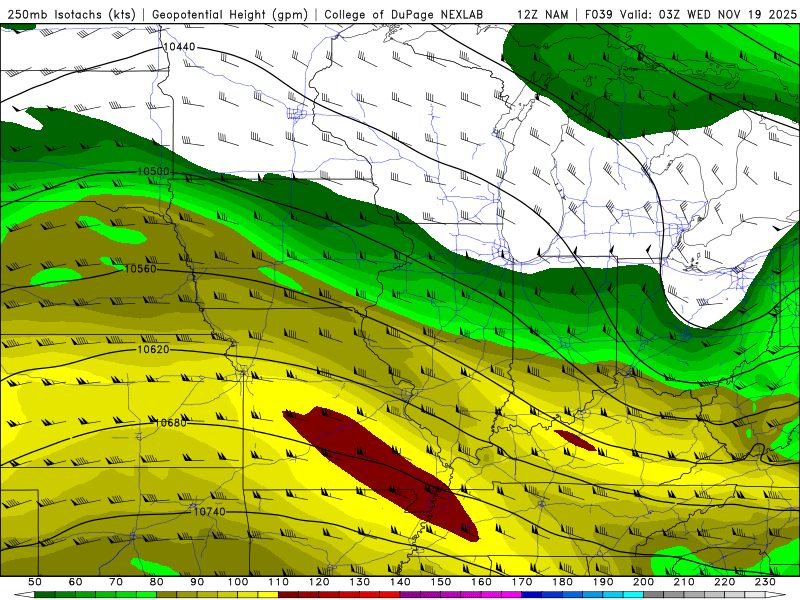Click the 90 value on the color scale
Screen dimensions: 800x600
pyautogui.click(x=197, y=582)
